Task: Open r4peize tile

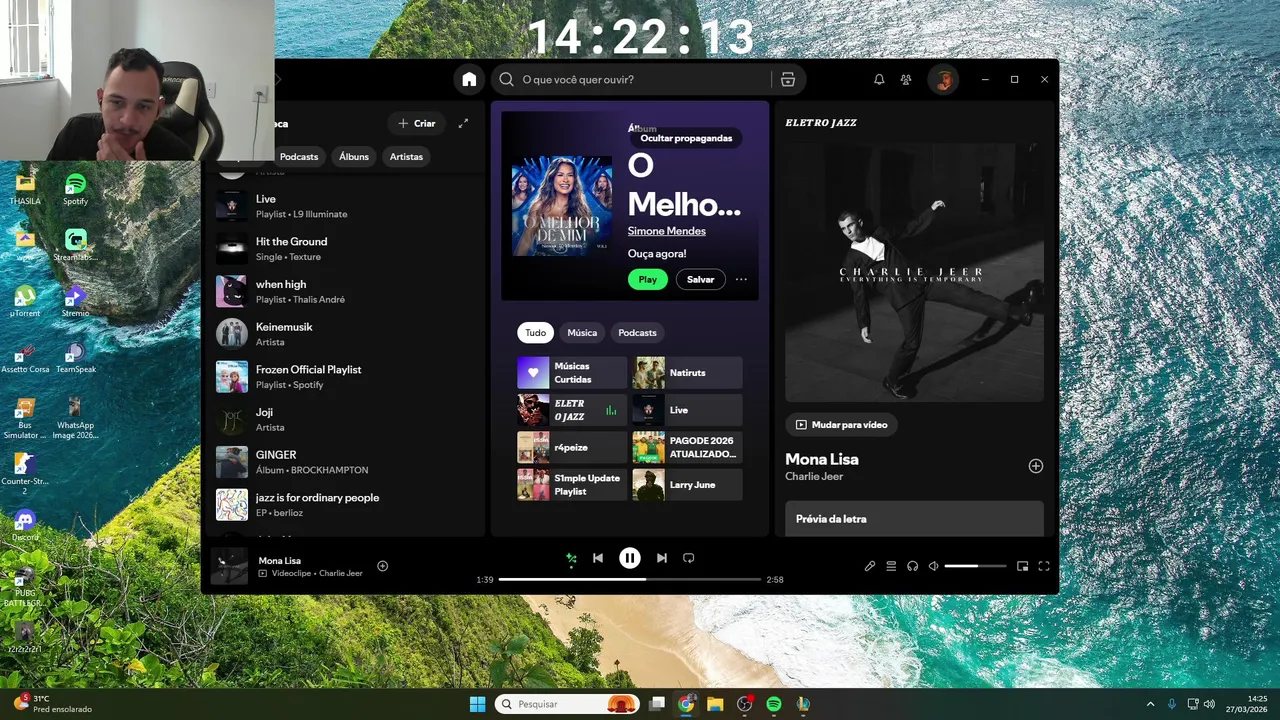Action: 572,447
